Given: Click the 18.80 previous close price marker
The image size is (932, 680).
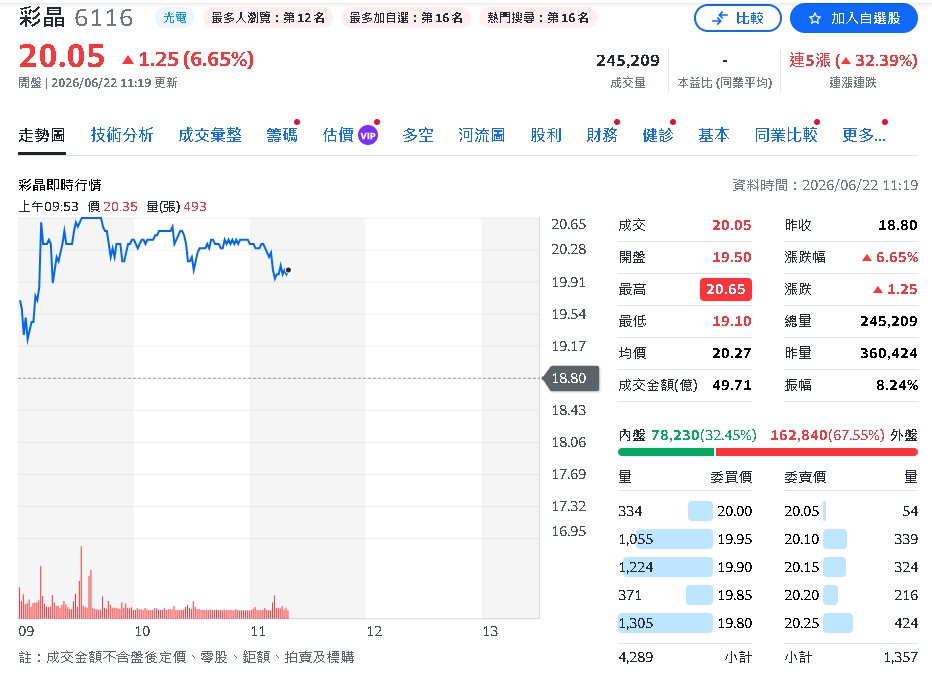Looking at the screenshot, I should click(x=569, y=378).
